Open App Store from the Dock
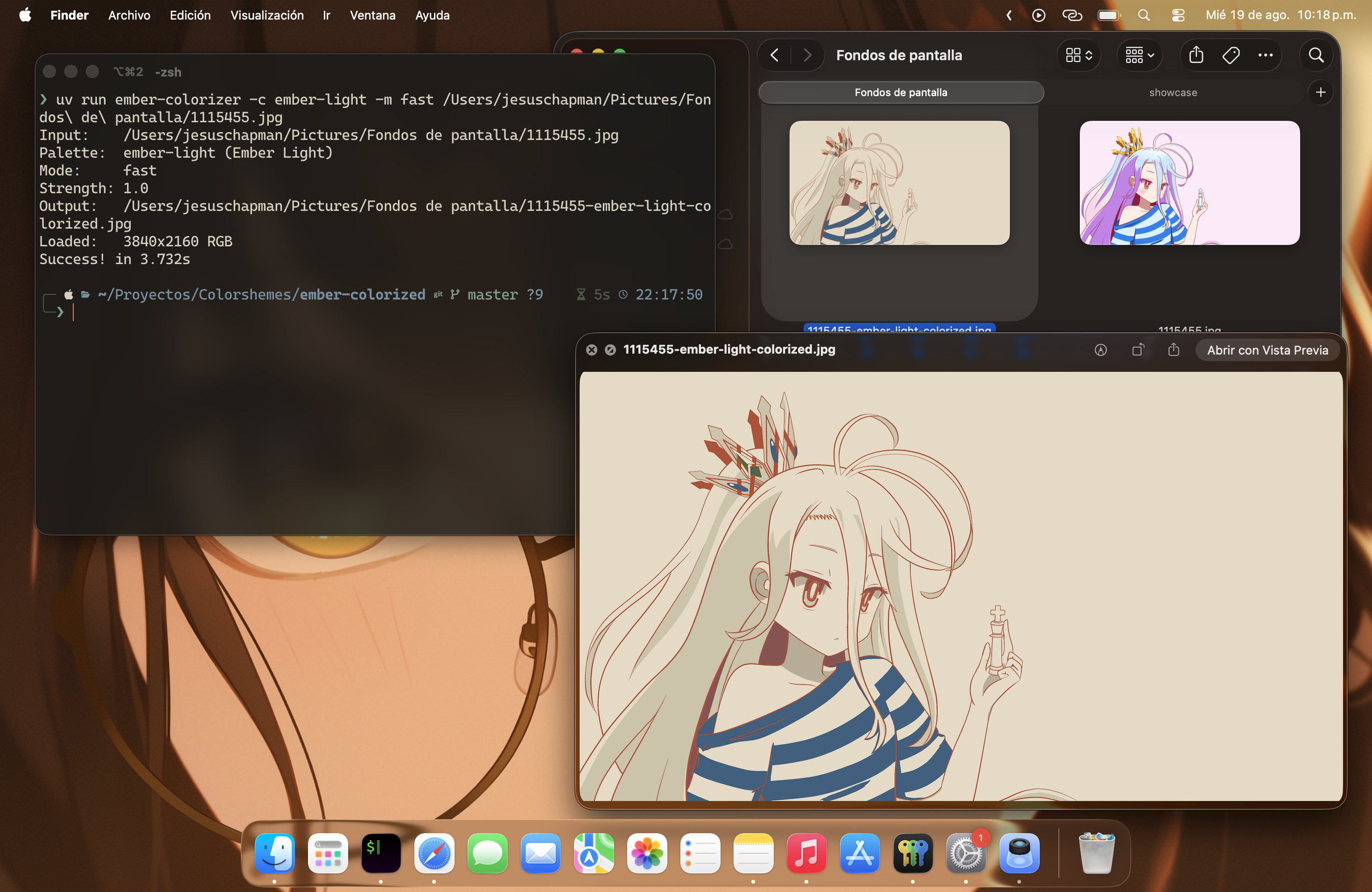 tap(860, 853)
